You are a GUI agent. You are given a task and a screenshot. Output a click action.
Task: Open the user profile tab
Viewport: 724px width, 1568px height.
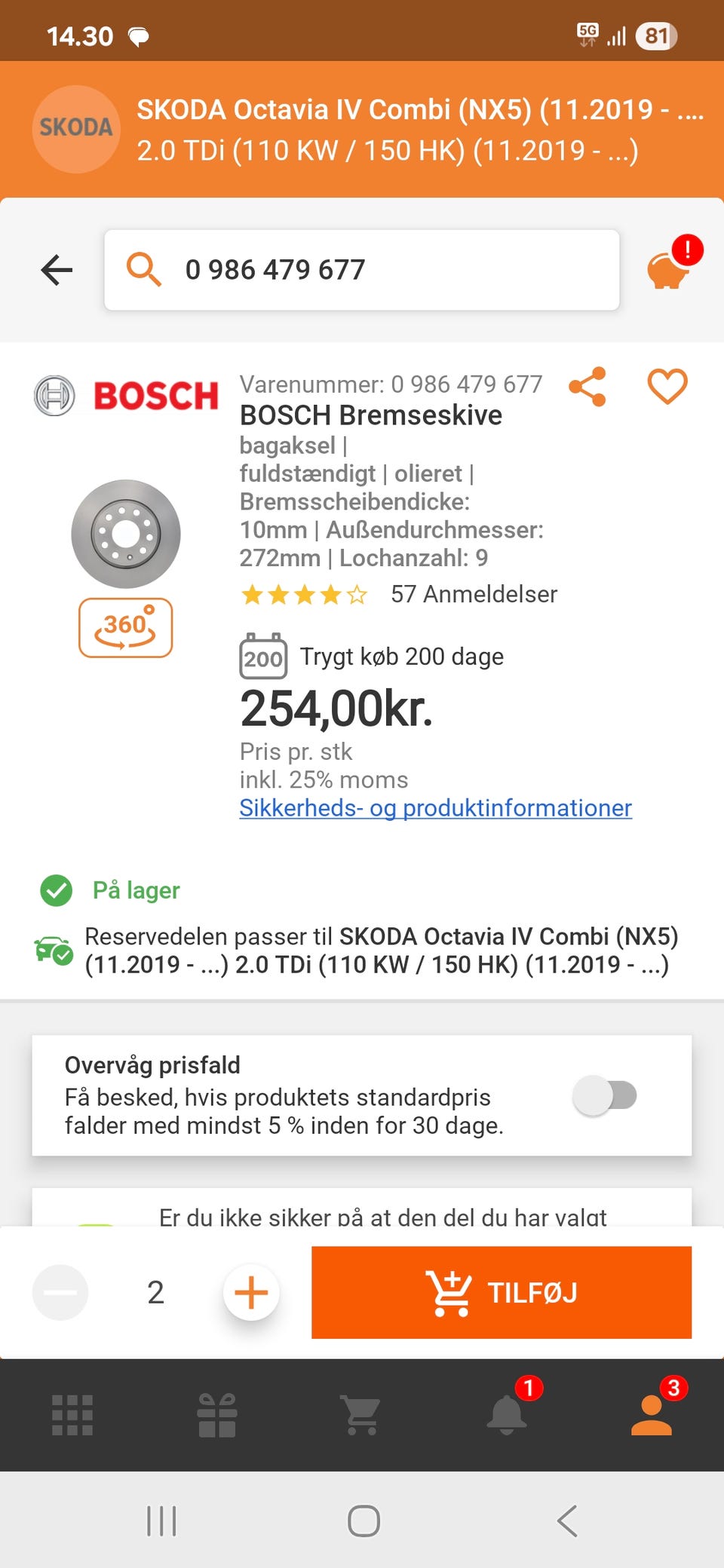[652, 1415]
